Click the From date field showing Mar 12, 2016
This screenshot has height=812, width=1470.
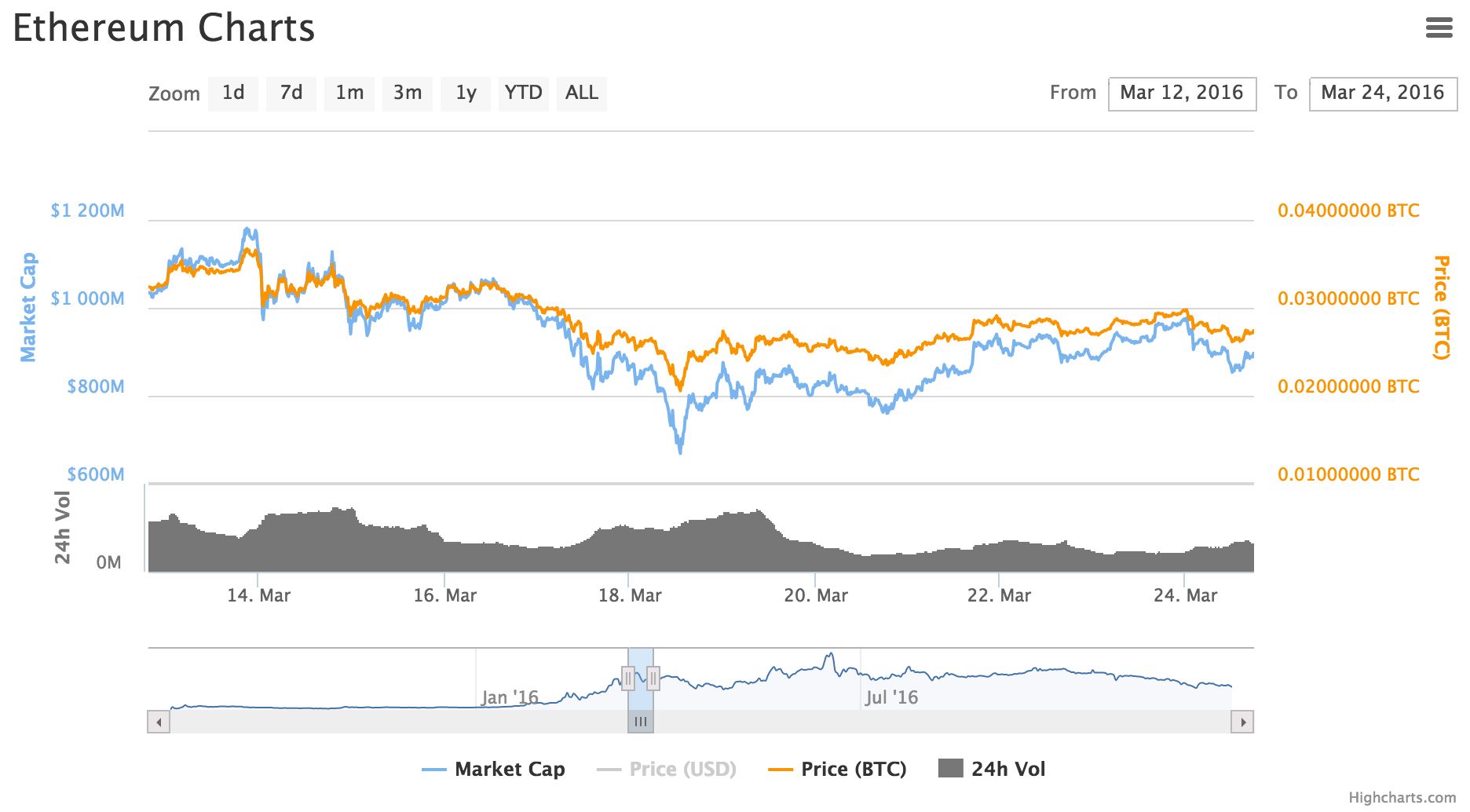point(1182,93)
